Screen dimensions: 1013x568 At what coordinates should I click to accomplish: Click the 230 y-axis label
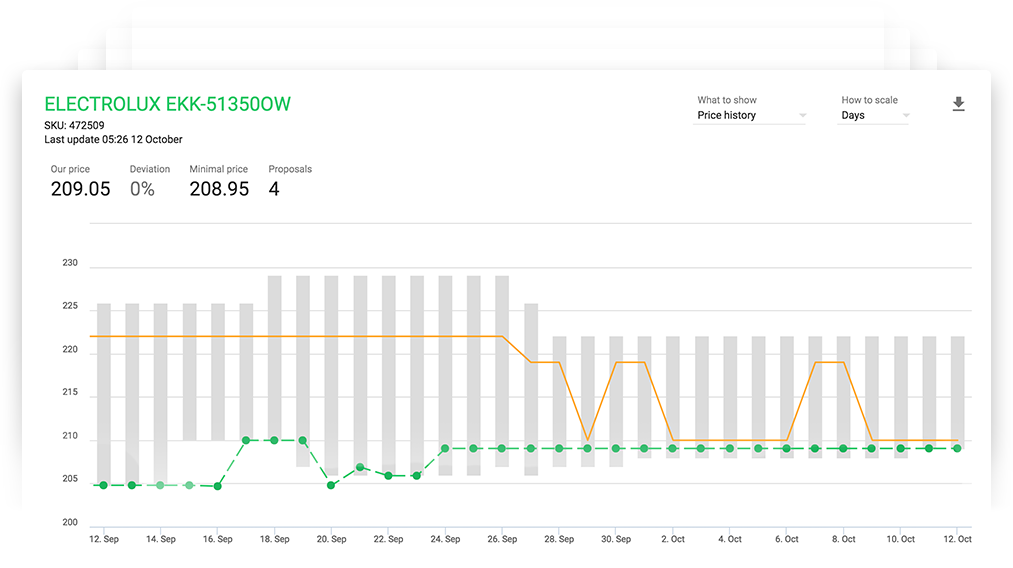pos(70,263)
